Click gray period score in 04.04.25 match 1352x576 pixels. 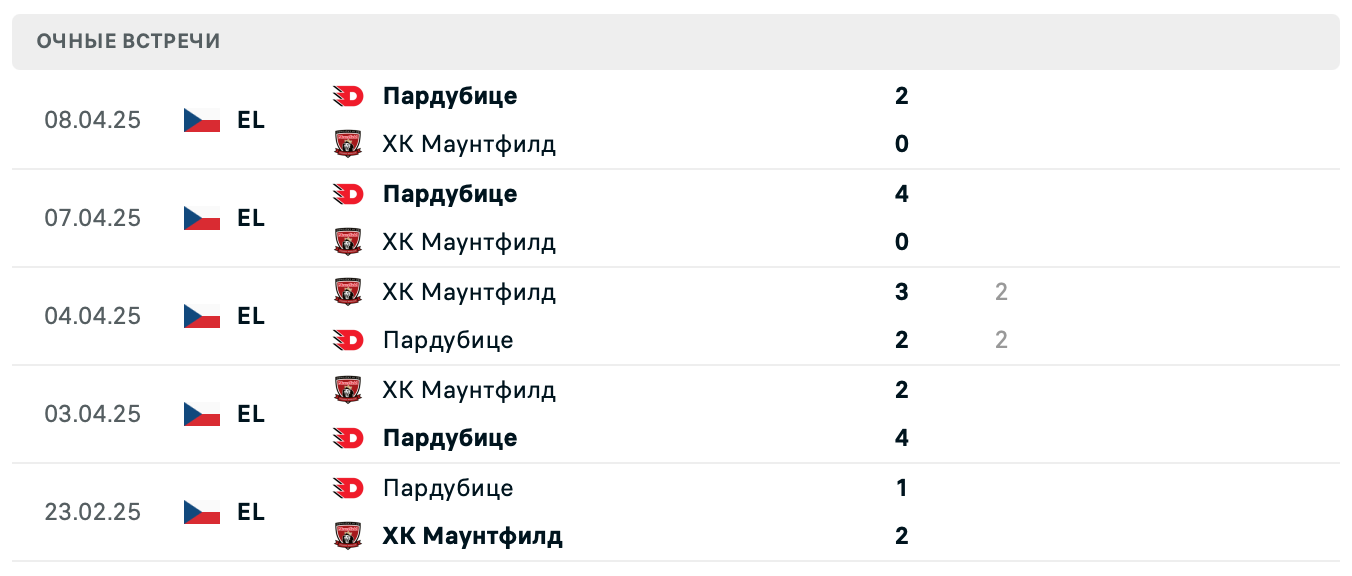pos(1001,292)
